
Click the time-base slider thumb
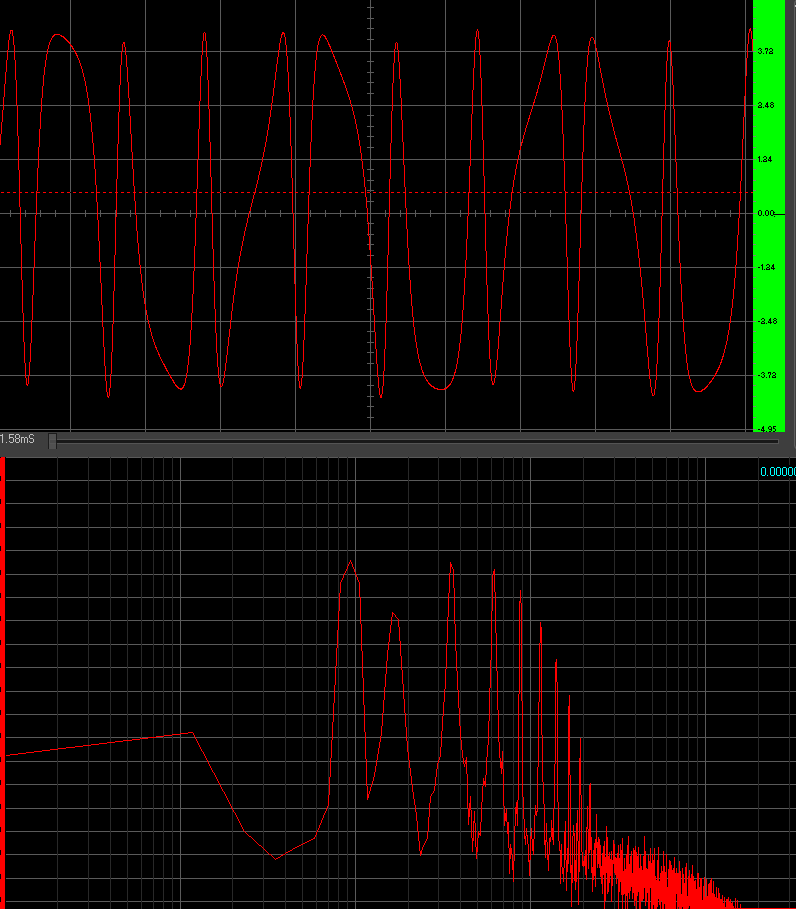click(x=52, y=440)
